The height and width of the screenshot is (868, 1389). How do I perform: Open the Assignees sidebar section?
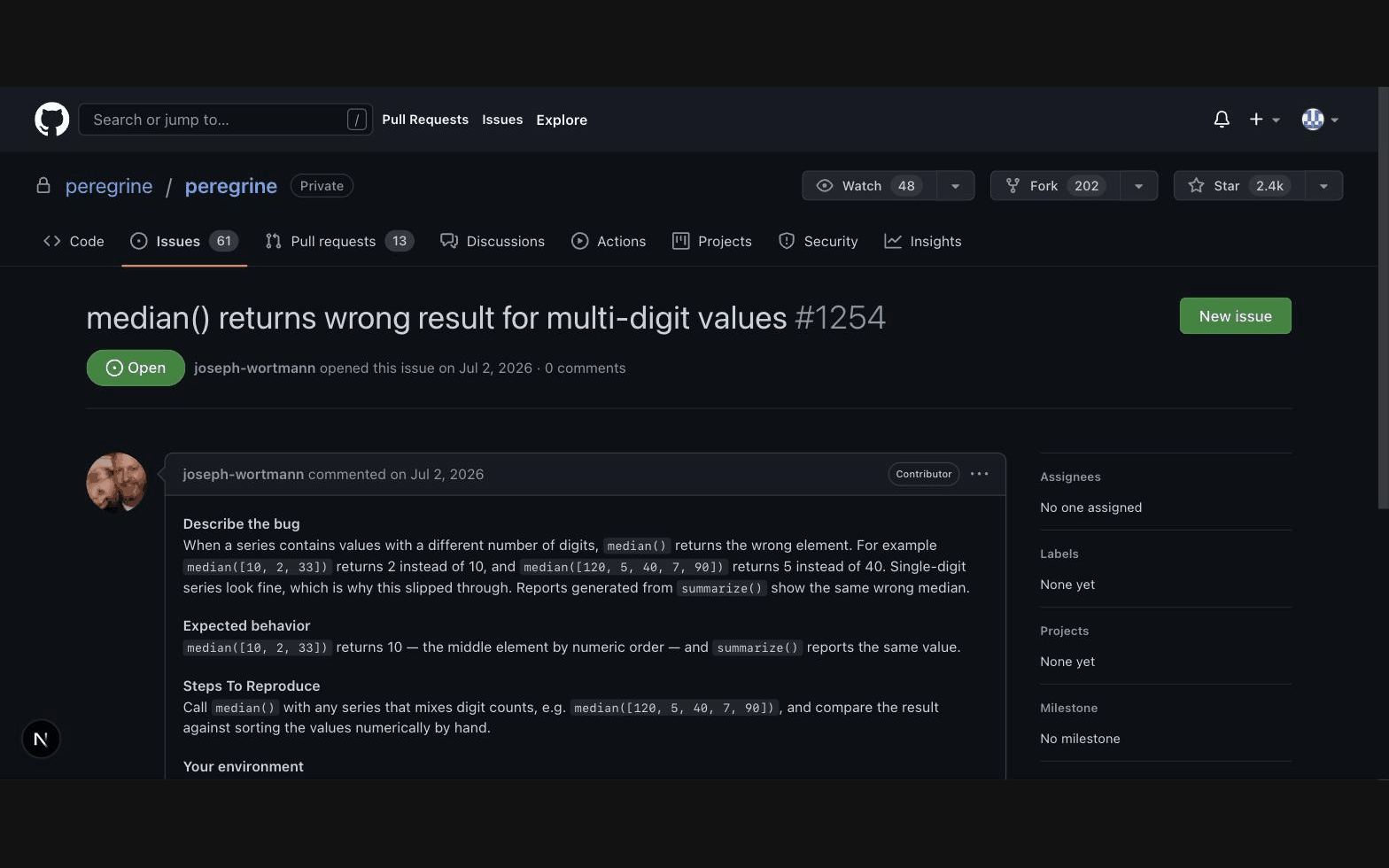(1070, 477)
